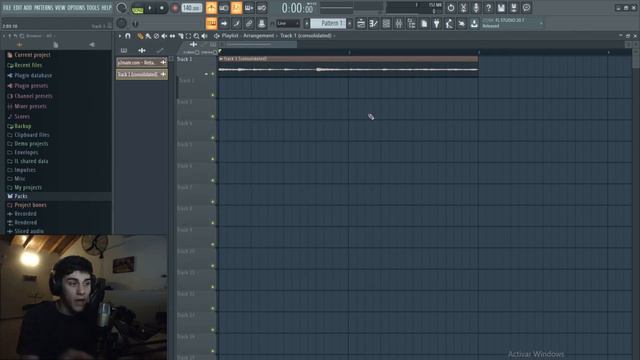Select the playlist Paint brush tool
640x360 pixels.
point(148,36)
